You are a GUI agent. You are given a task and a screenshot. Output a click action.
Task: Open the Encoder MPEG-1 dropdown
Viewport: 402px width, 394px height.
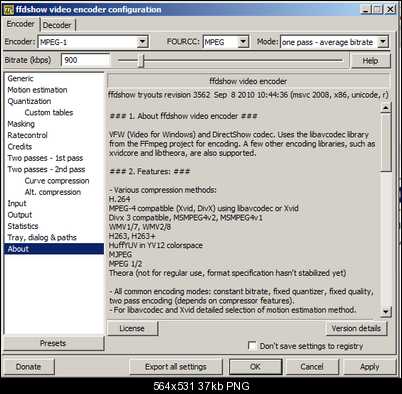pos(142,42)
